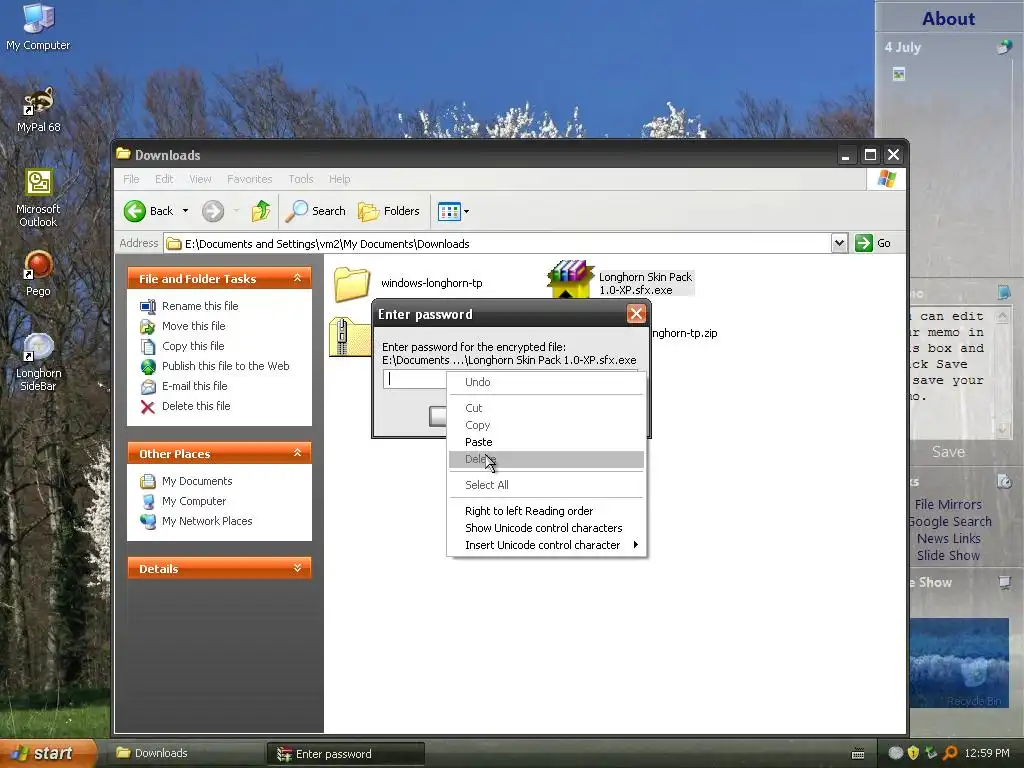Image resolution: width=1024 pixels, height=768 pixels.
Task: Launch MyPal 68 browser shortcut
Action: click(38, 110)
